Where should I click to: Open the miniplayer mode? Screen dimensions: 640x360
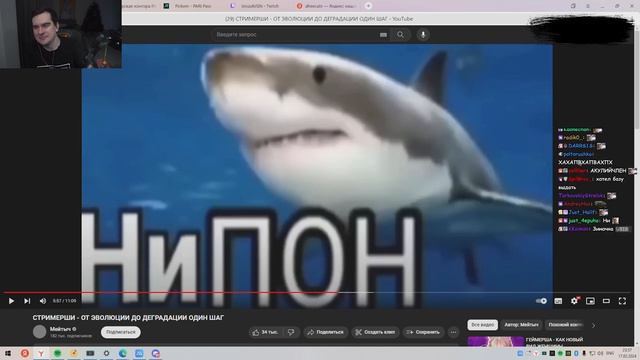point(590,301)
